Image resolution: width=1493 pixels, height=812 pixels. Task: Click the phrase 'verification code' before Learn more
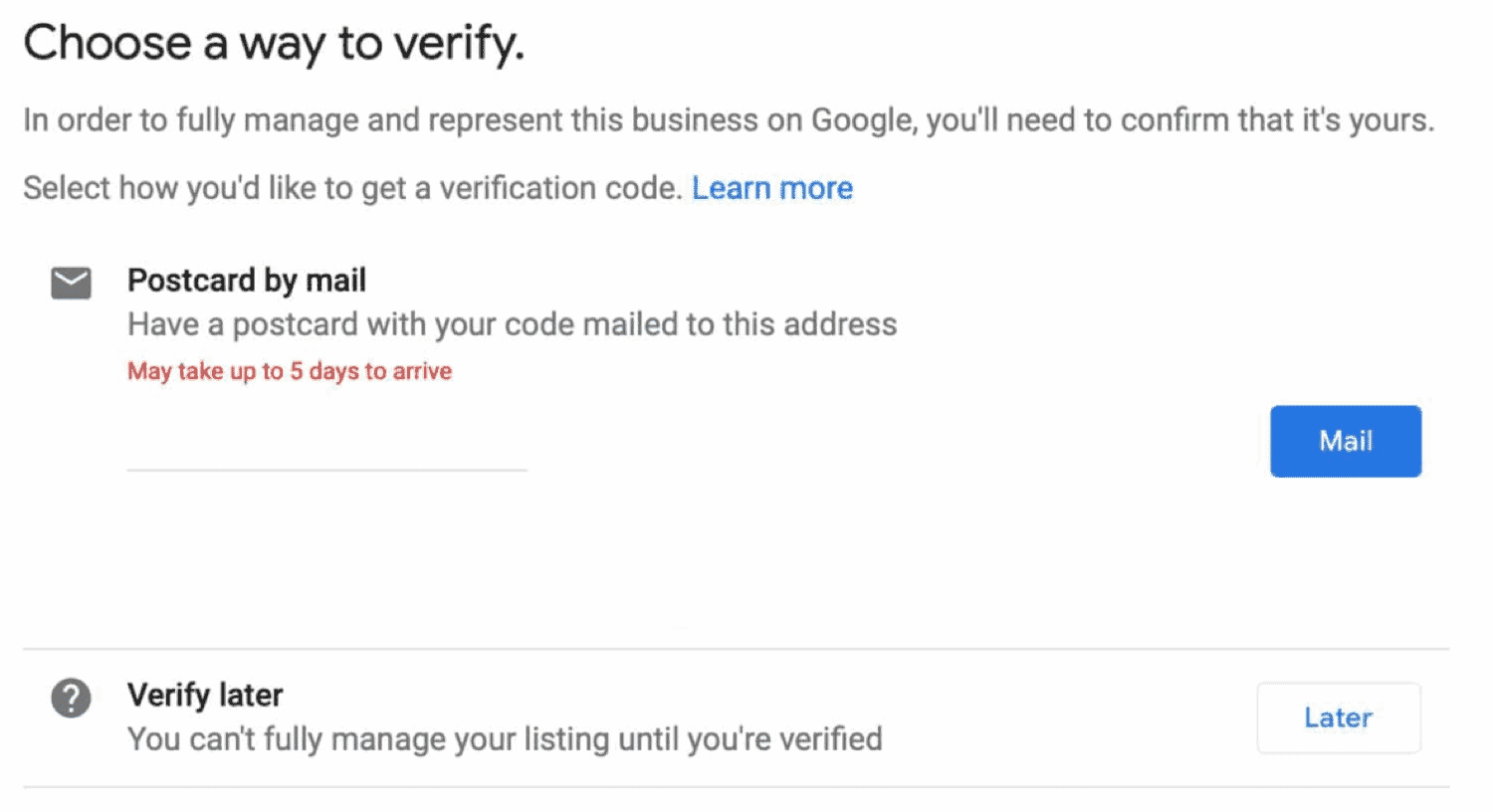click(x=560, y=188)
